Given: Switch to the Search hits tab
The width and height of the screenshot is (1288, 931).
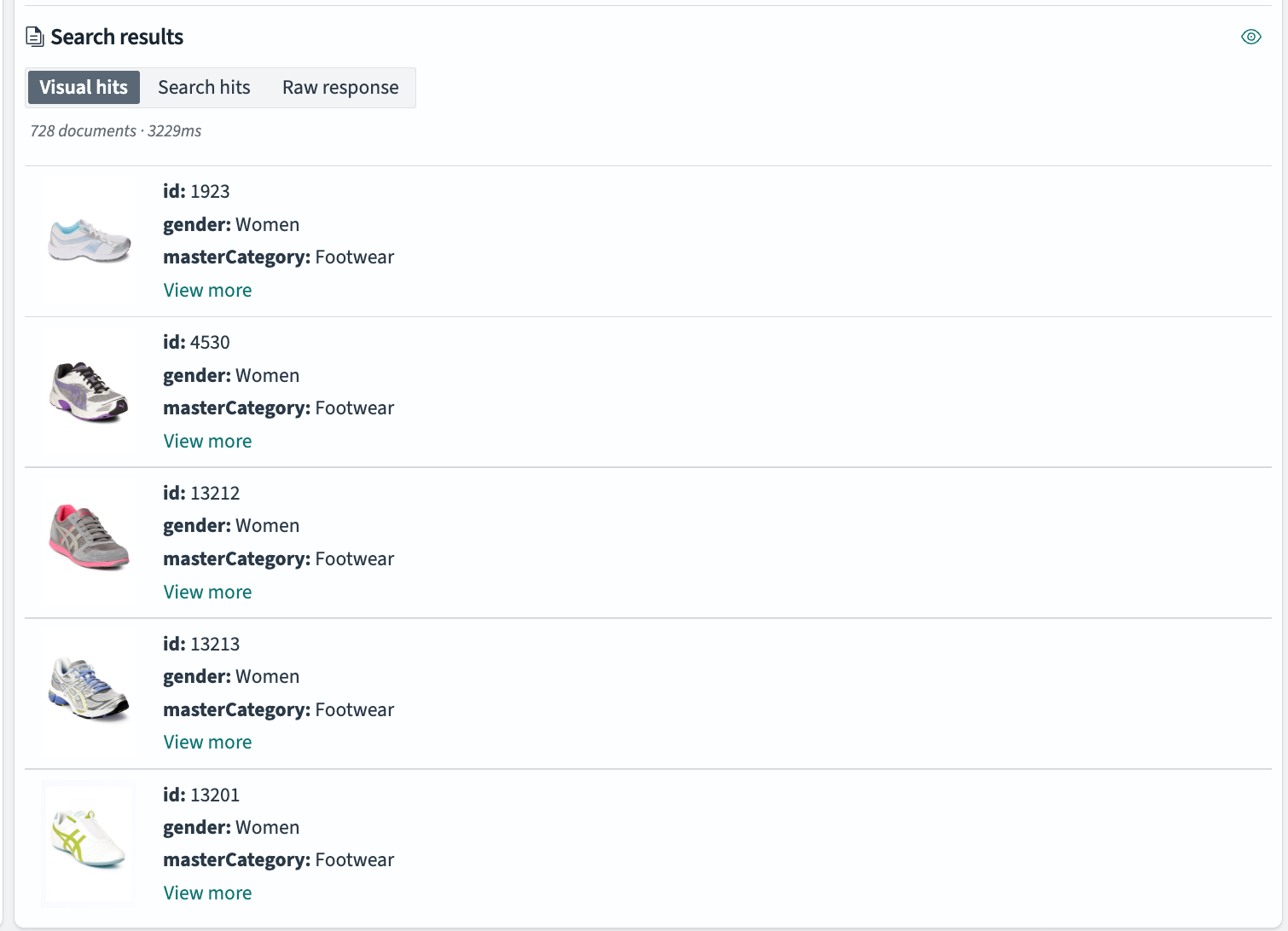Looking at the screenshot, I should point(204,88).
